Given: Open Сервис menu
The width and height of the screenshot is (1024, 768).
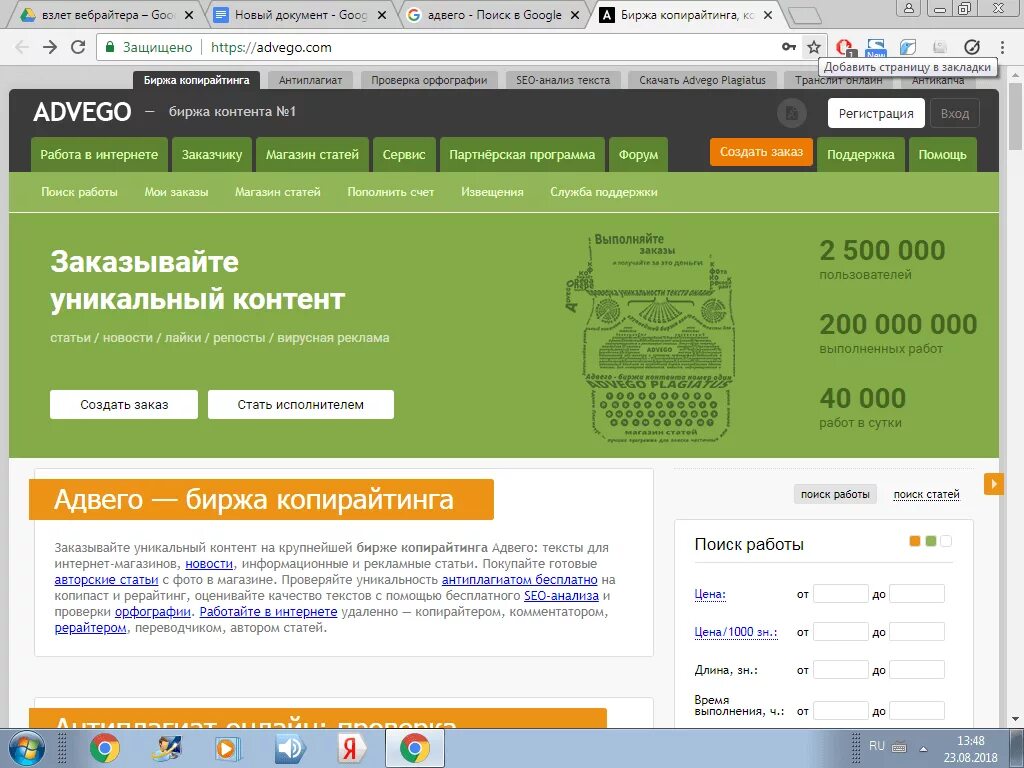Looking at the screenshot, I should pyautogui.click(x=404, y=155).
